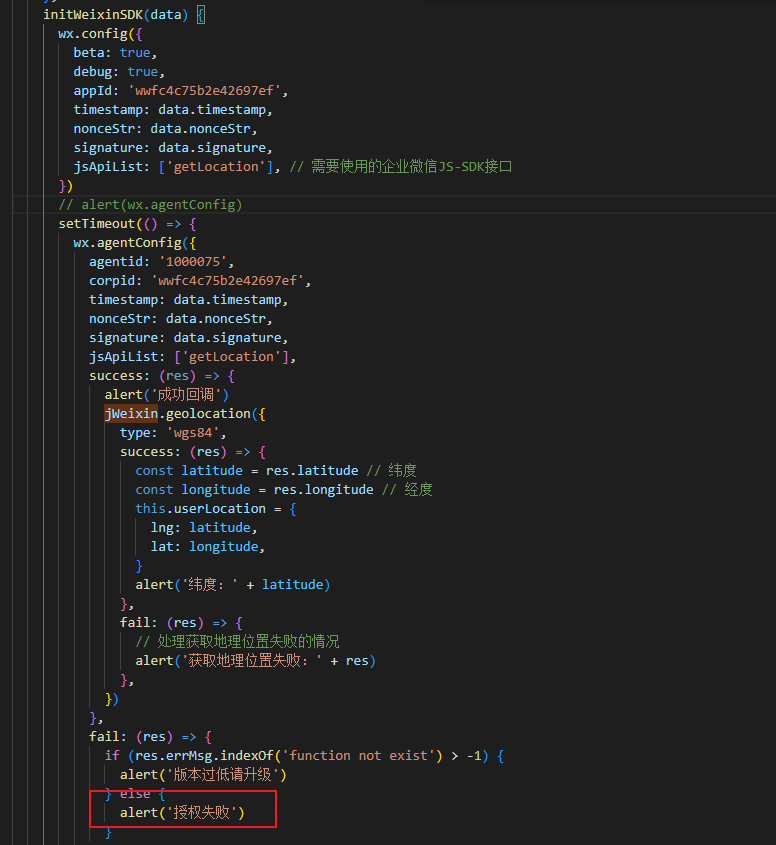Click the comment 处理获取地理位置失败的情况
The image size is (776, 845).
tap(237, 642)
